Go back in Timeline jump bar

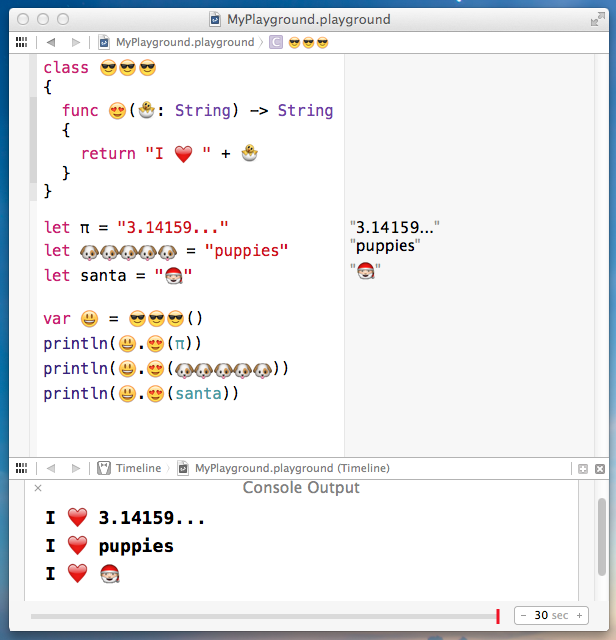click(51, 468)
